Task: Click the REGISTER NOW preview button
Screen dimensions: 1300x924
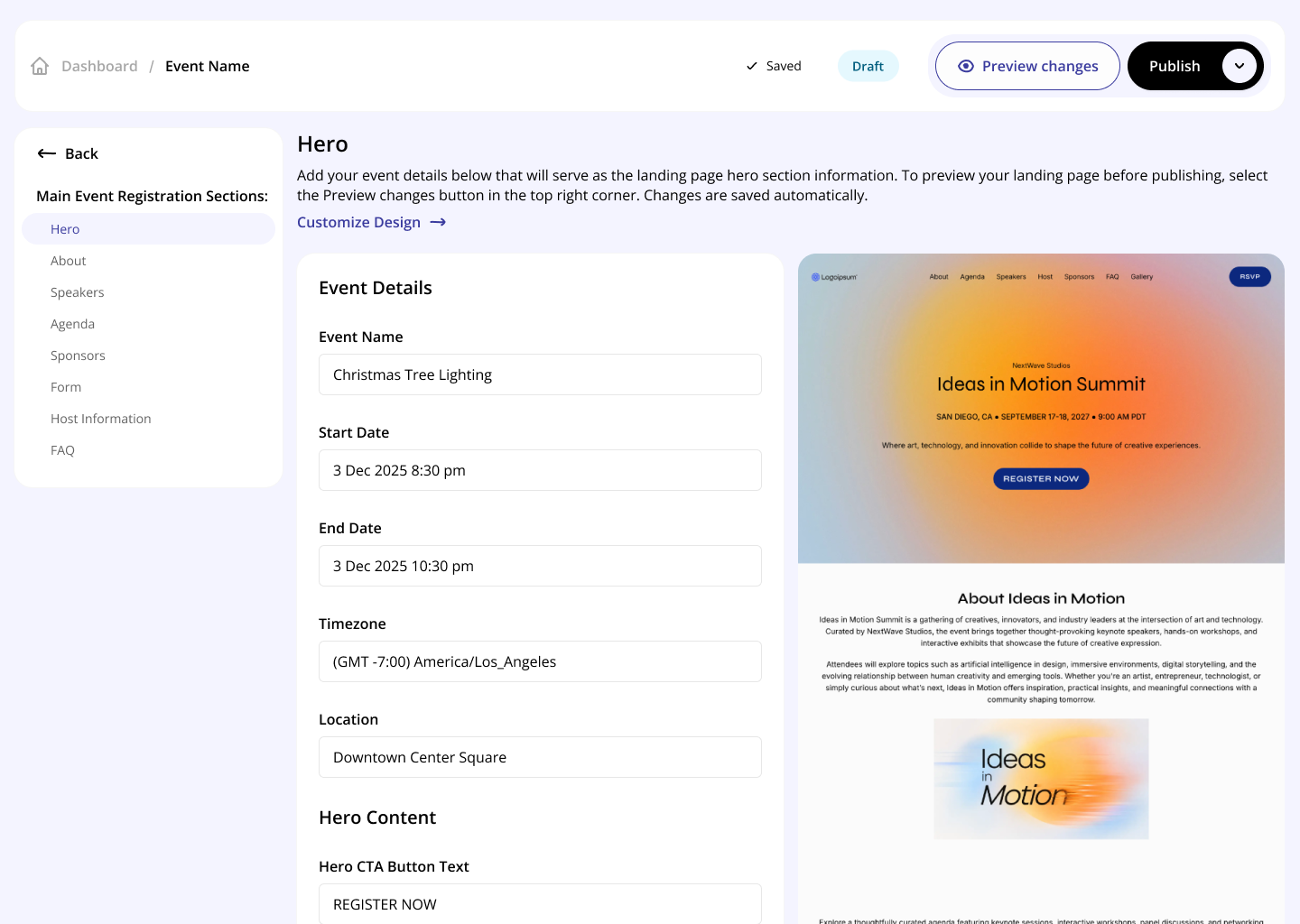Action: 1041,479
